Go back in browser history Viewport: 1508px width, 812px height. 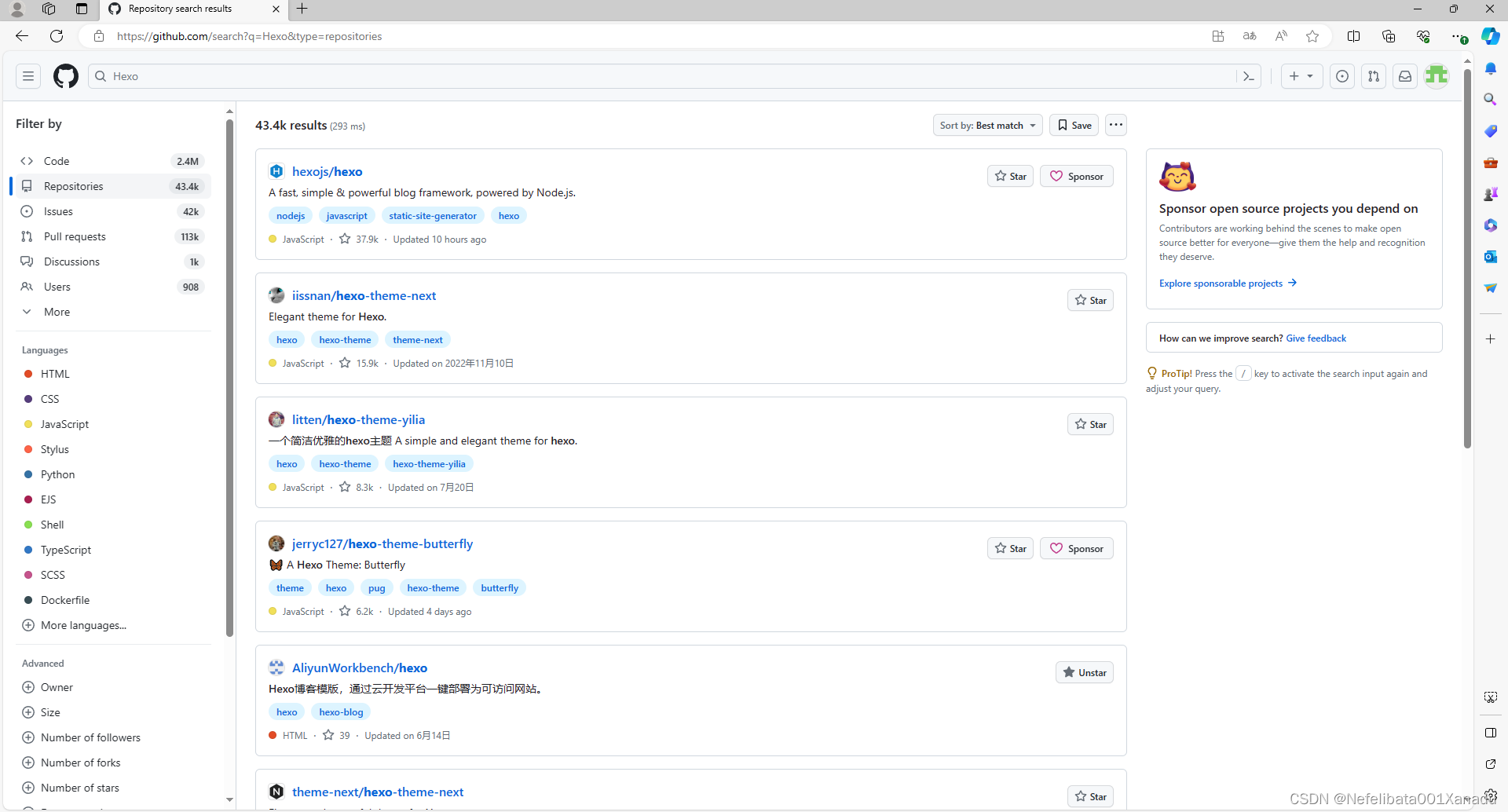pyautogui.click(x=22, y=36)
